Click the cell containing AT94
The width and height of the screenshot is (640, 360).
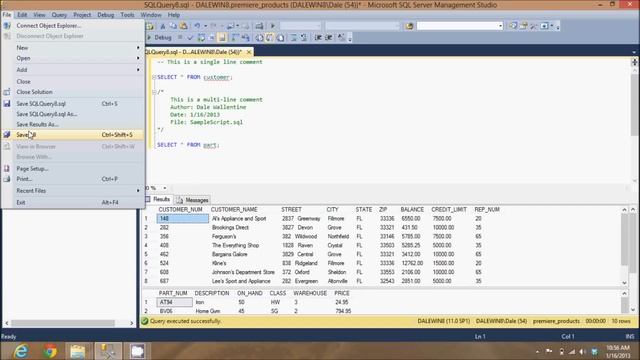[174, 302]
